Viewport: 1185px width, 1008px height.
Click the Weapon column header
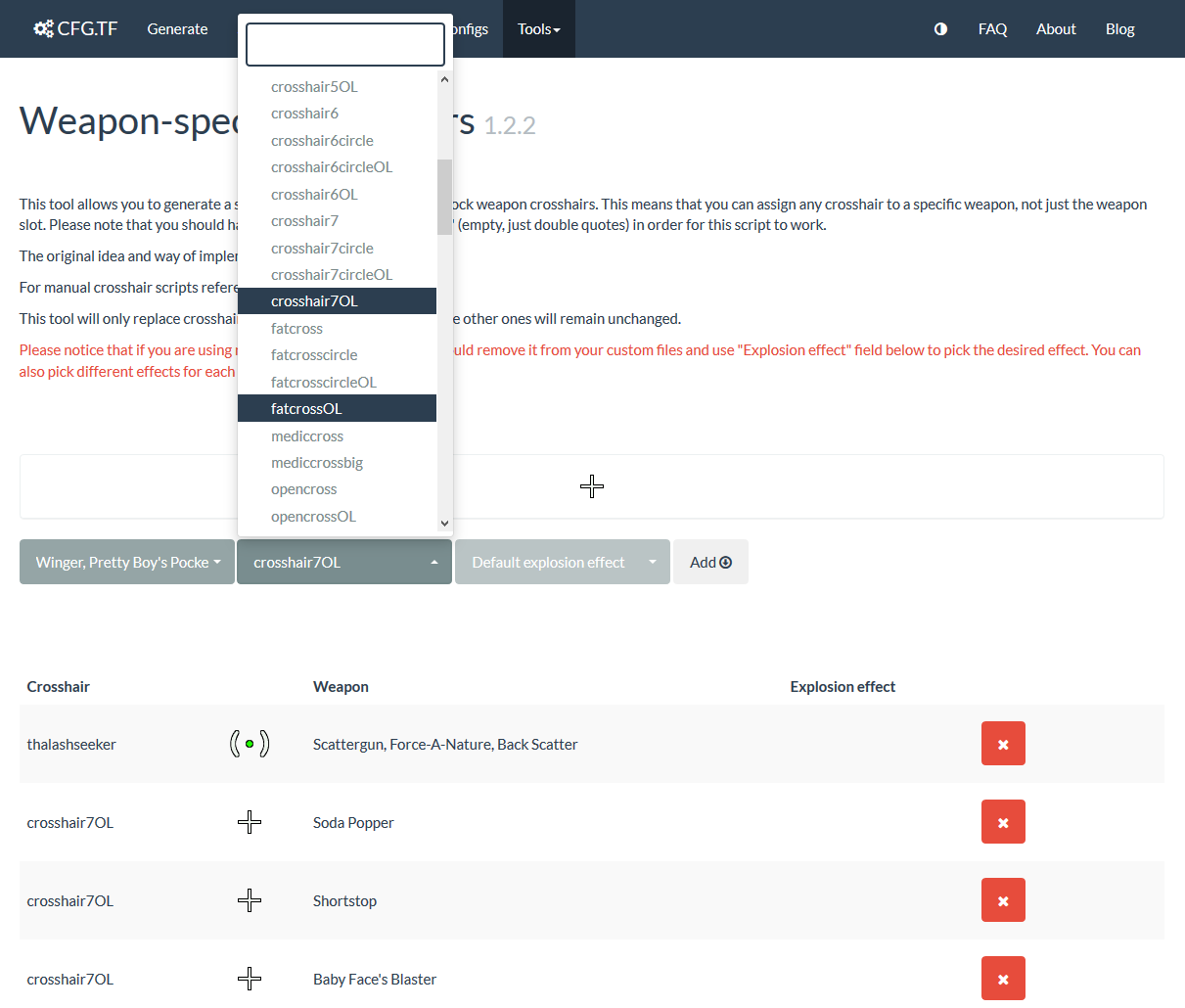341,686
